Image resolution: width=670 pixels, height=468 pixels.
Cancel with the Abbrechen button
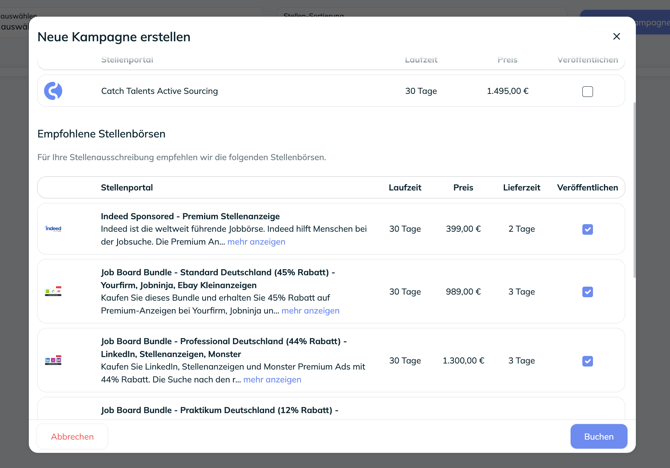tap(72, 436)
